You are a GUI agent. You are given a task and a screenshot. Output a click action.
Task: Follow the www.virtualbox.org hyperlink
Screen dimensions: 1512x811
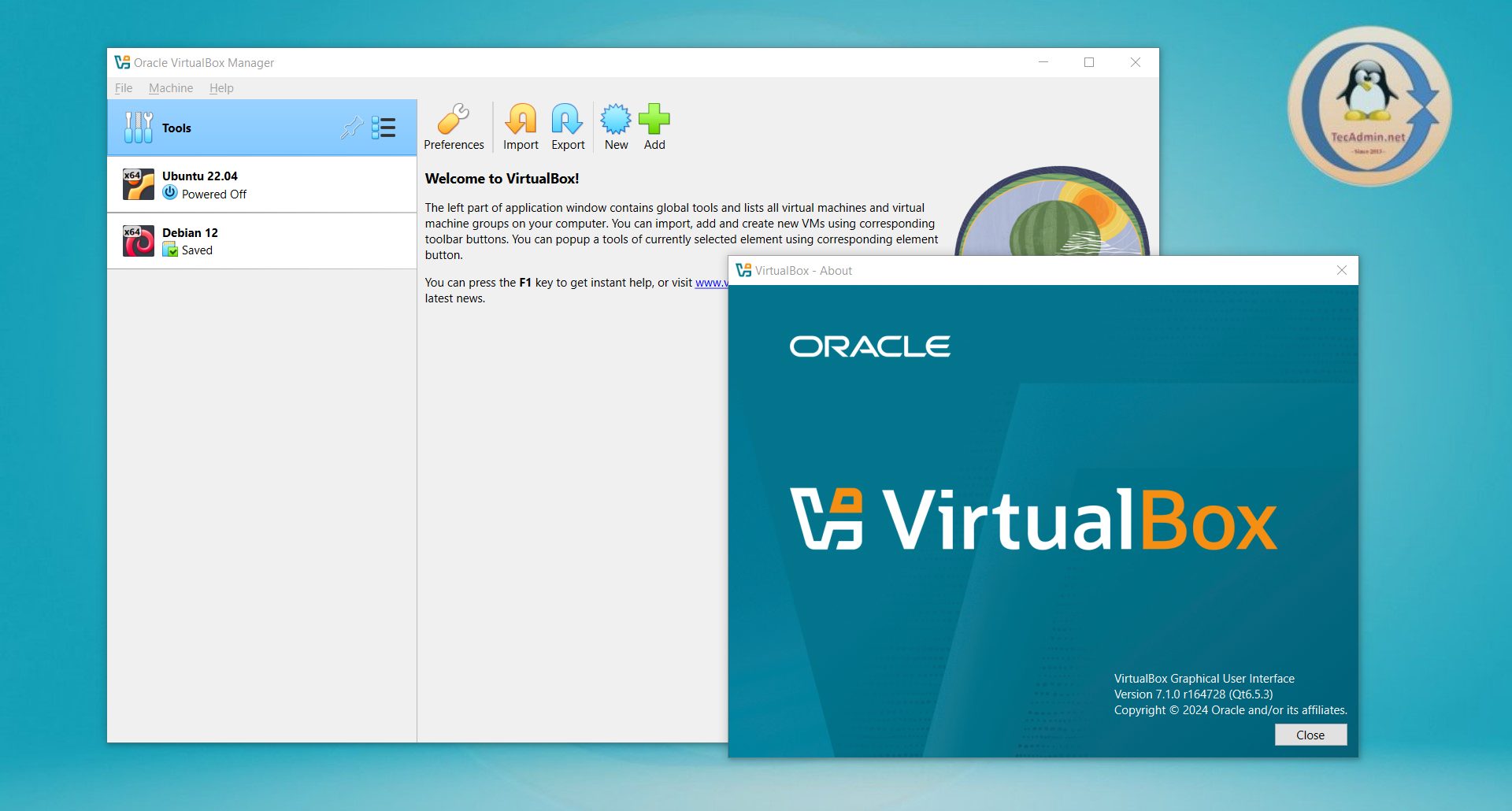pyautogui.click(x=710, y=283)
